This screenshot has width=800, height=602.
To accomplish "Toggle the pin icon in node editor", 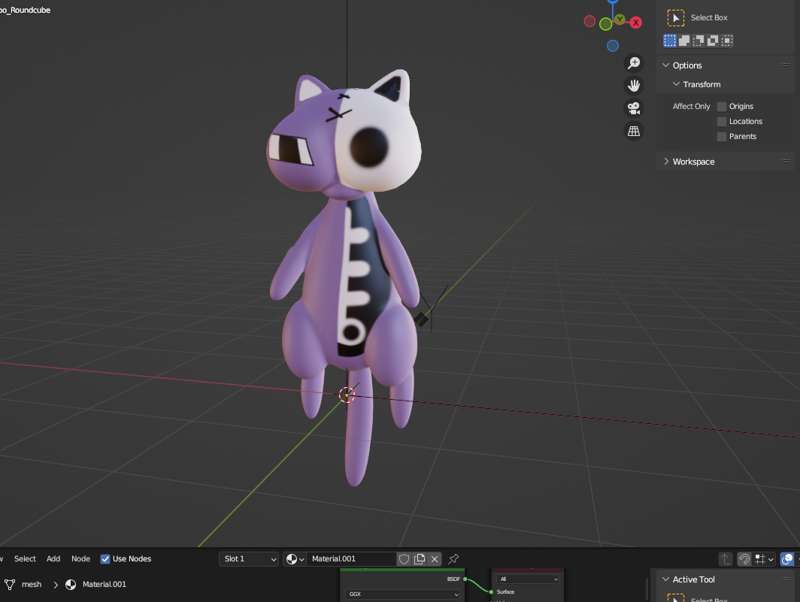I will (453, 559).
